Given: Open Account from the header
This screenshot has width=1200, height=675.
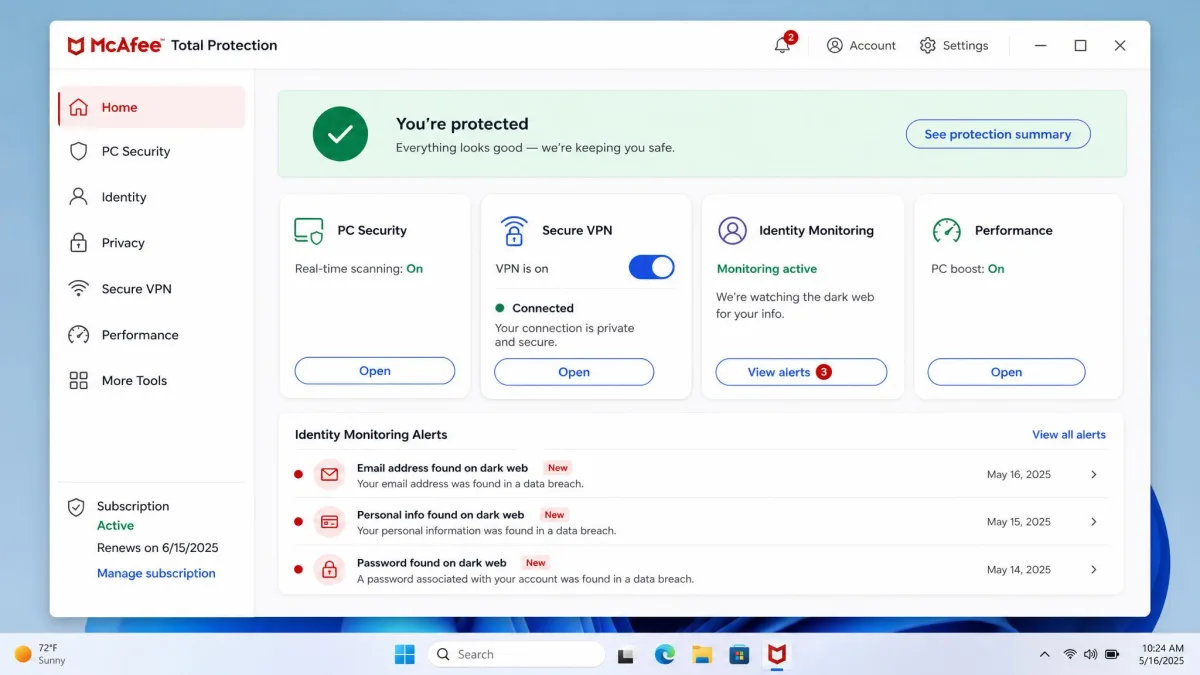Looking at the screenshot, I should (x=861, y=45).
